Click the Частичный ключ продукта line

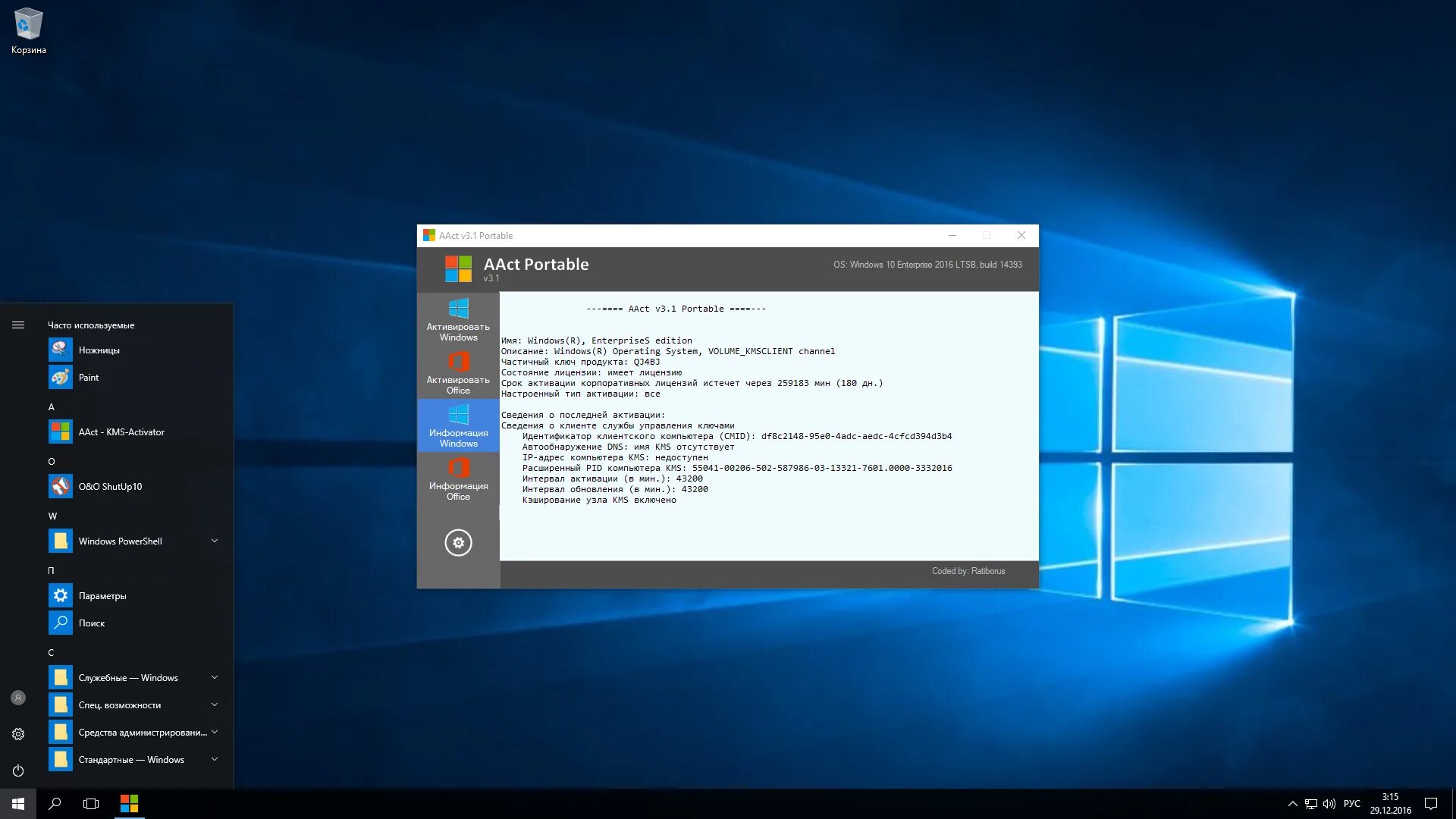[580, 362]
